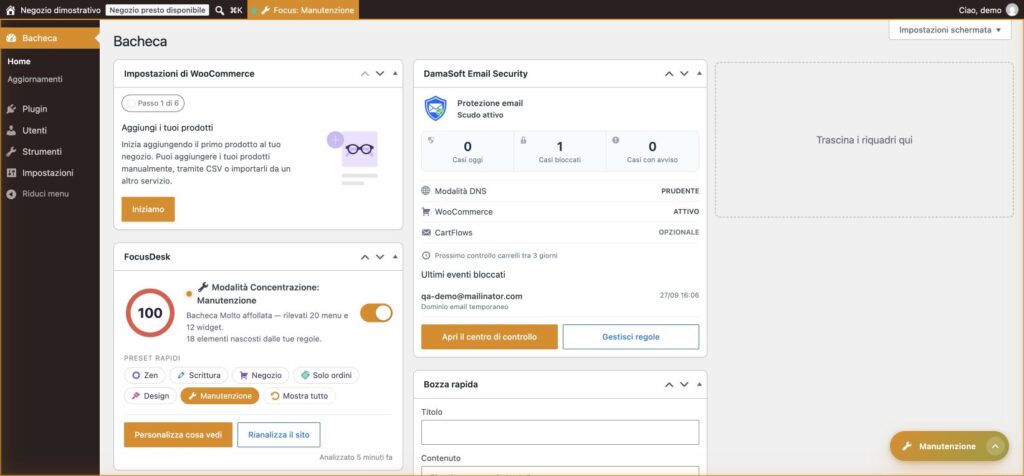Image resolution: width=1024 pixels, height=476 pixels.
Task: Click the WooCommerce cart icon in DamaSoft
Action: (x=426, y=212)
